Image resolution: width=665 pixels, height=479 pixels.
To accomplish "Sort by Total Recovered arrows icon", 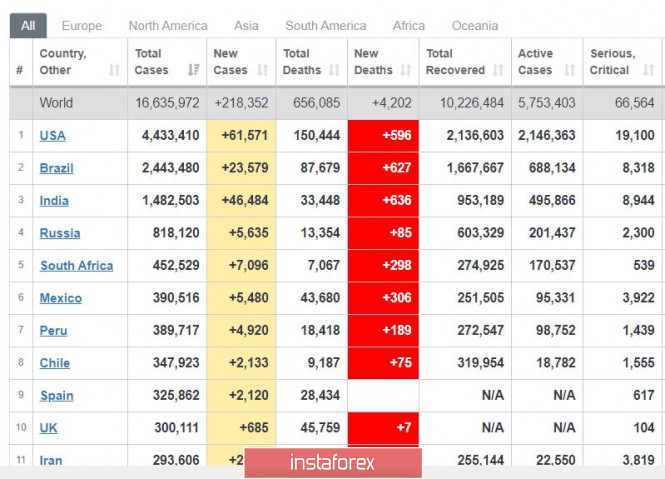I will pyautogui.click(x=497, y=70).
